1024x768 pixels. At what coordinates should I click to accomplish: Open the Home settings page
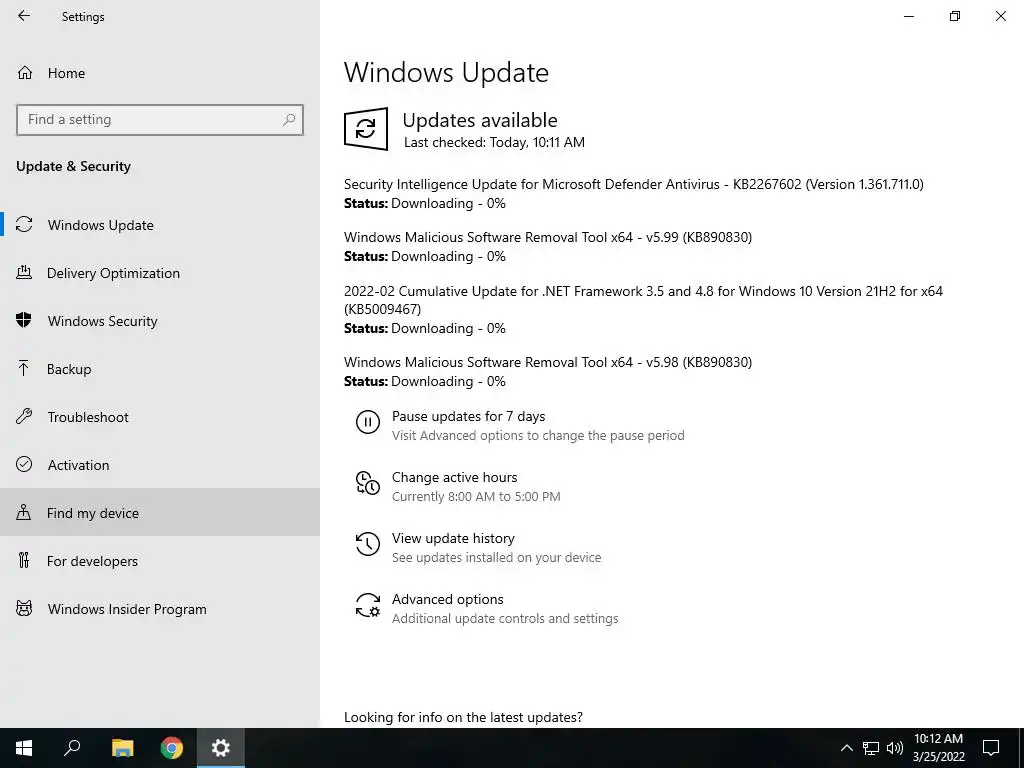coord(159,73)
